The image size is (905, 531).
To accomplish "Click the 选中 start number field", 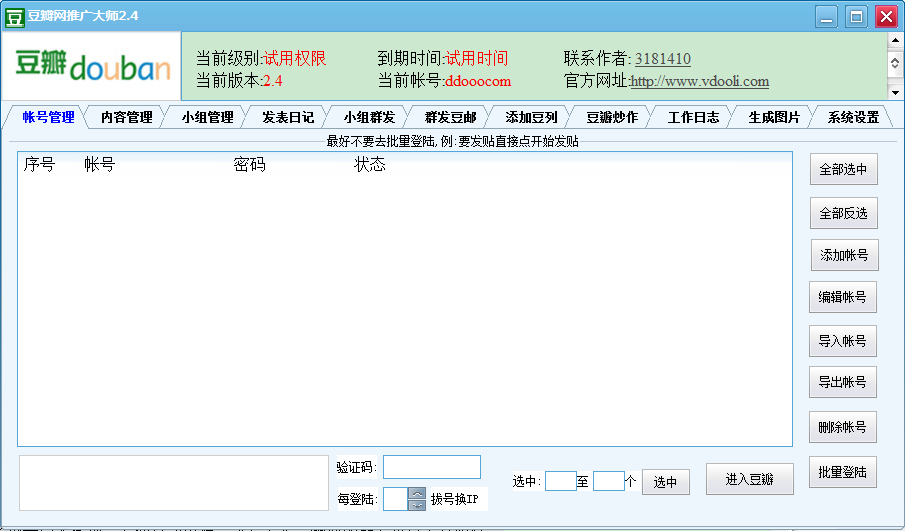I will click(560, 481).
